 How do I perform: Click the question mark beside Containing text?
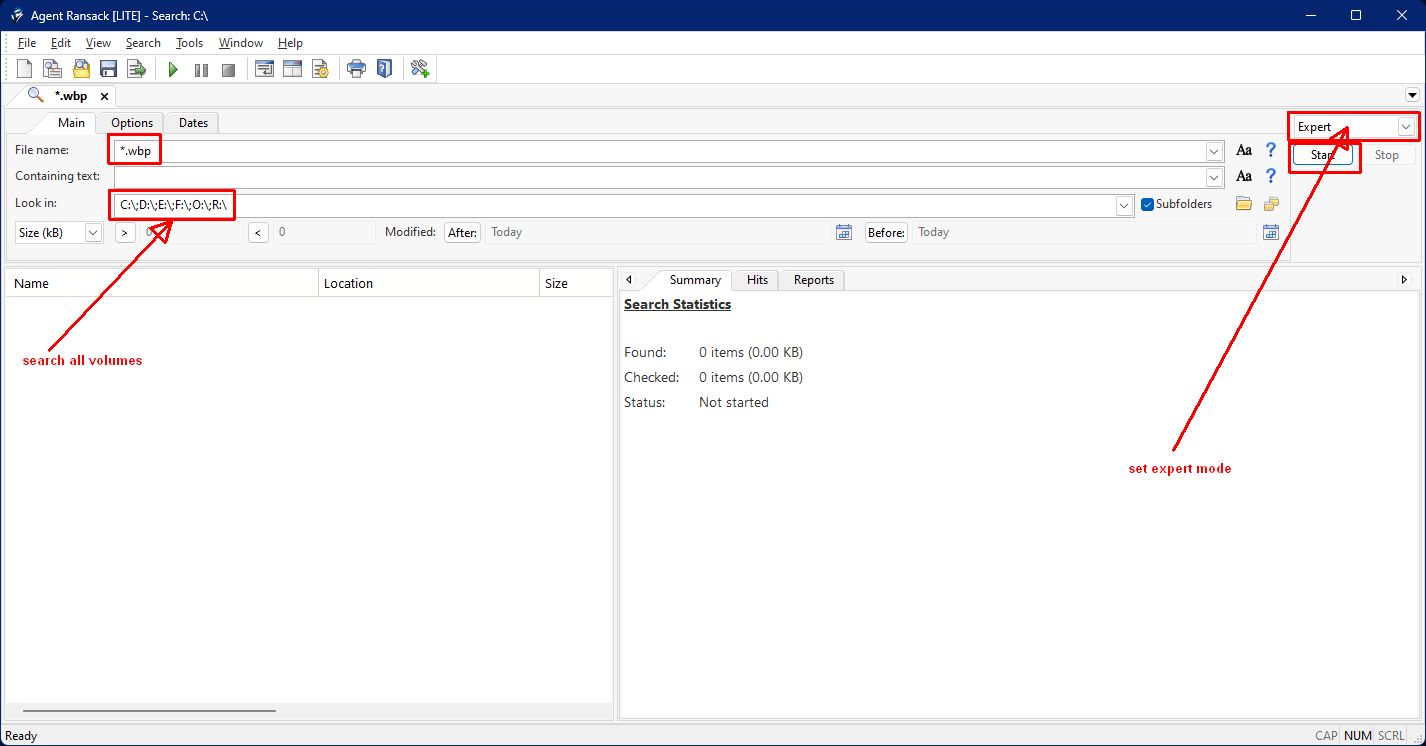[x=1271, y=176]
